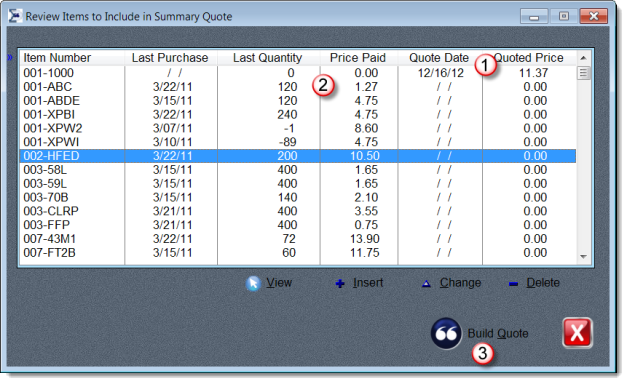627x384 pixels.
Task: Maximize the Review Items window
Action: point(564,16)
